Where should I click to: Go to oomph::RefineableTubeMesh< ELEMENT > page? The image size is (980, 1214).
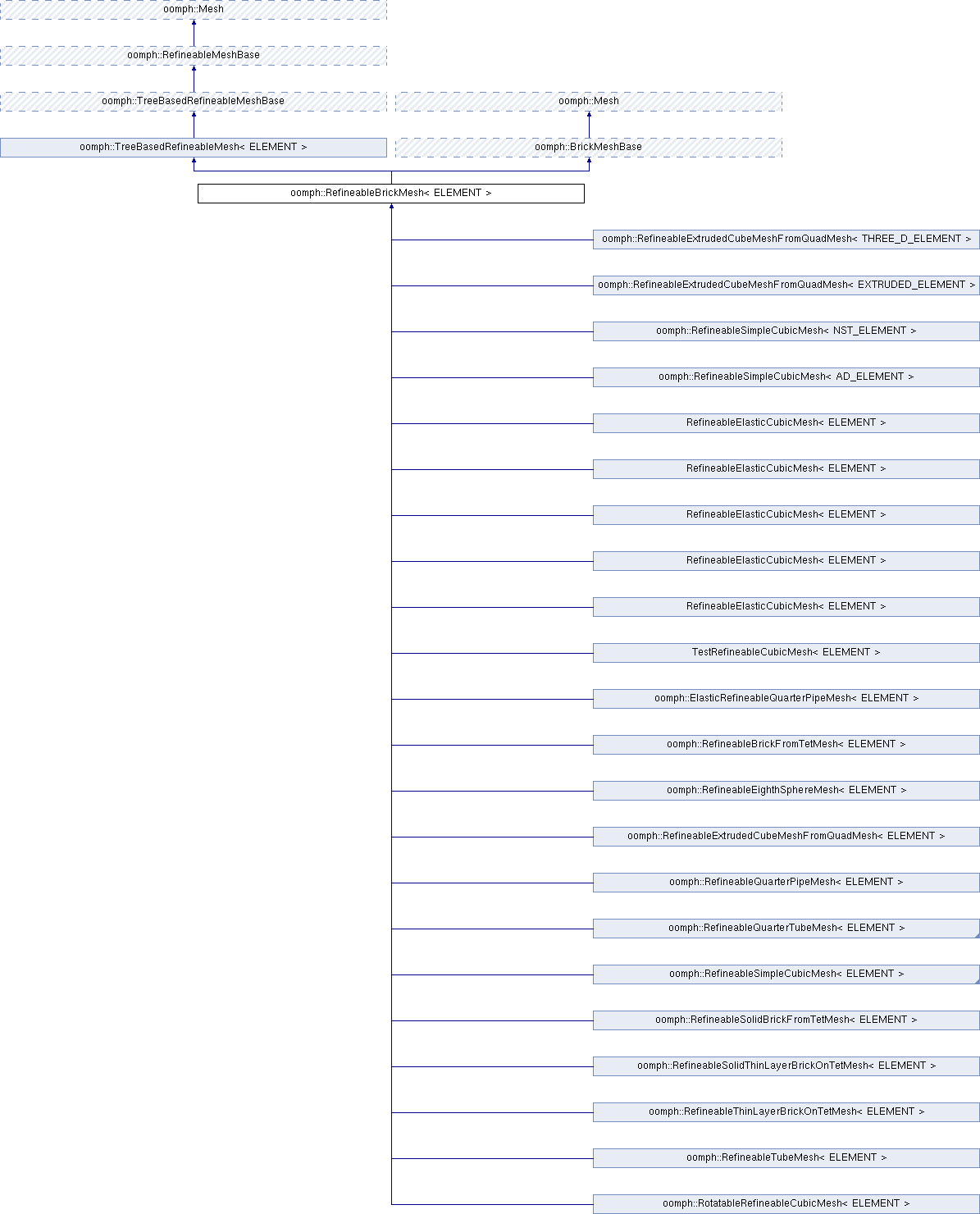[786, 1157]
